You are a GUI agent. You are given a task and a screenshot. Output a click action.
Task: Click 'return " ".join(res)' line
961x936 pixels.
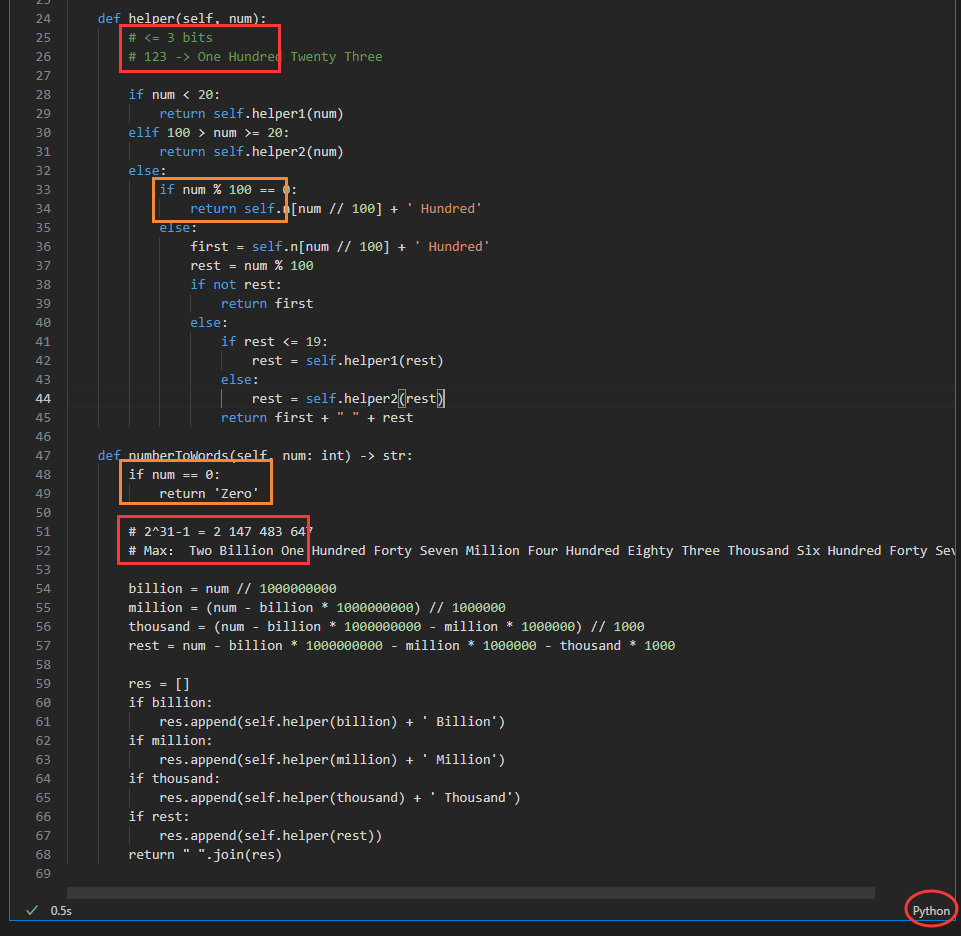pos(205,854)
